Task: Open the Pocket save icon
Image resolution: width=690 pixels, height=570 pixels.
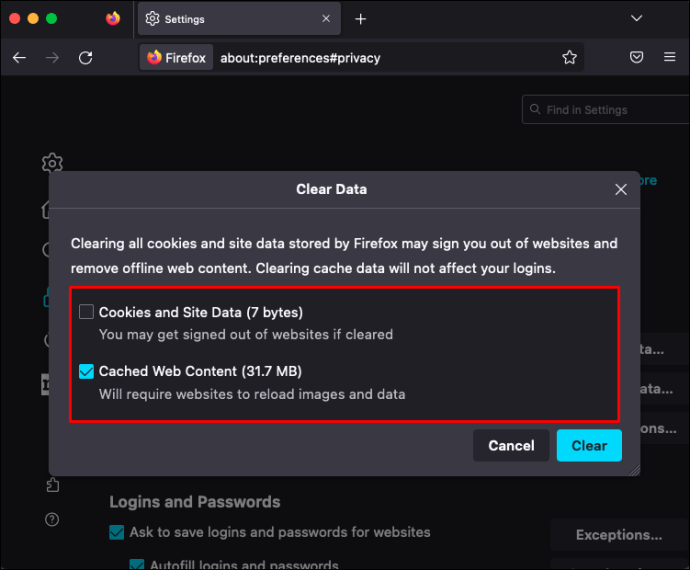Action: tap(636, 58)
